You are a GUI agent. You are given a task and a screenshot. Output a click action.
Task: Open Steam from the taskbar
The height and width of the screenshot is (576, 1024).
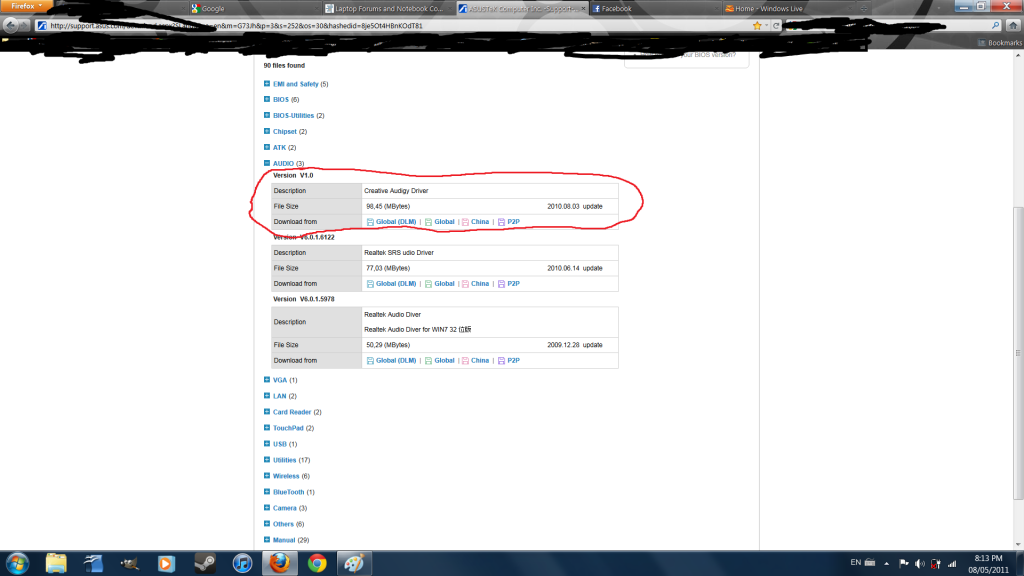tap(204, 563)
